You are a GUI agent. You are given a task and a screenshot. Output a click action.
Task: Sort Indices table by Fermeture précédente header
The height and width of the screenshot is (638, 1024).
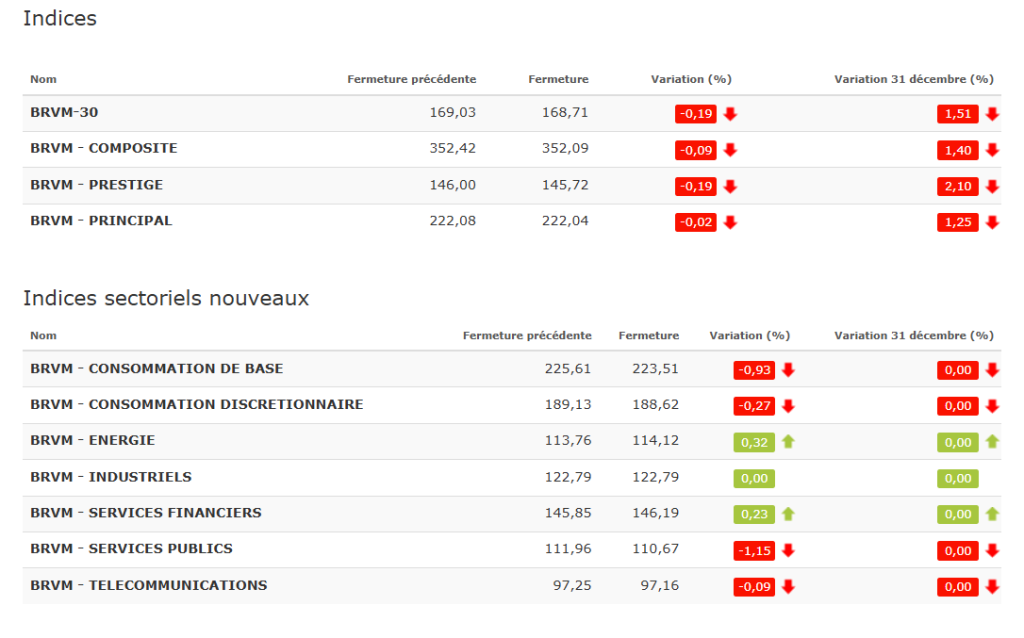tap(411, 79)
